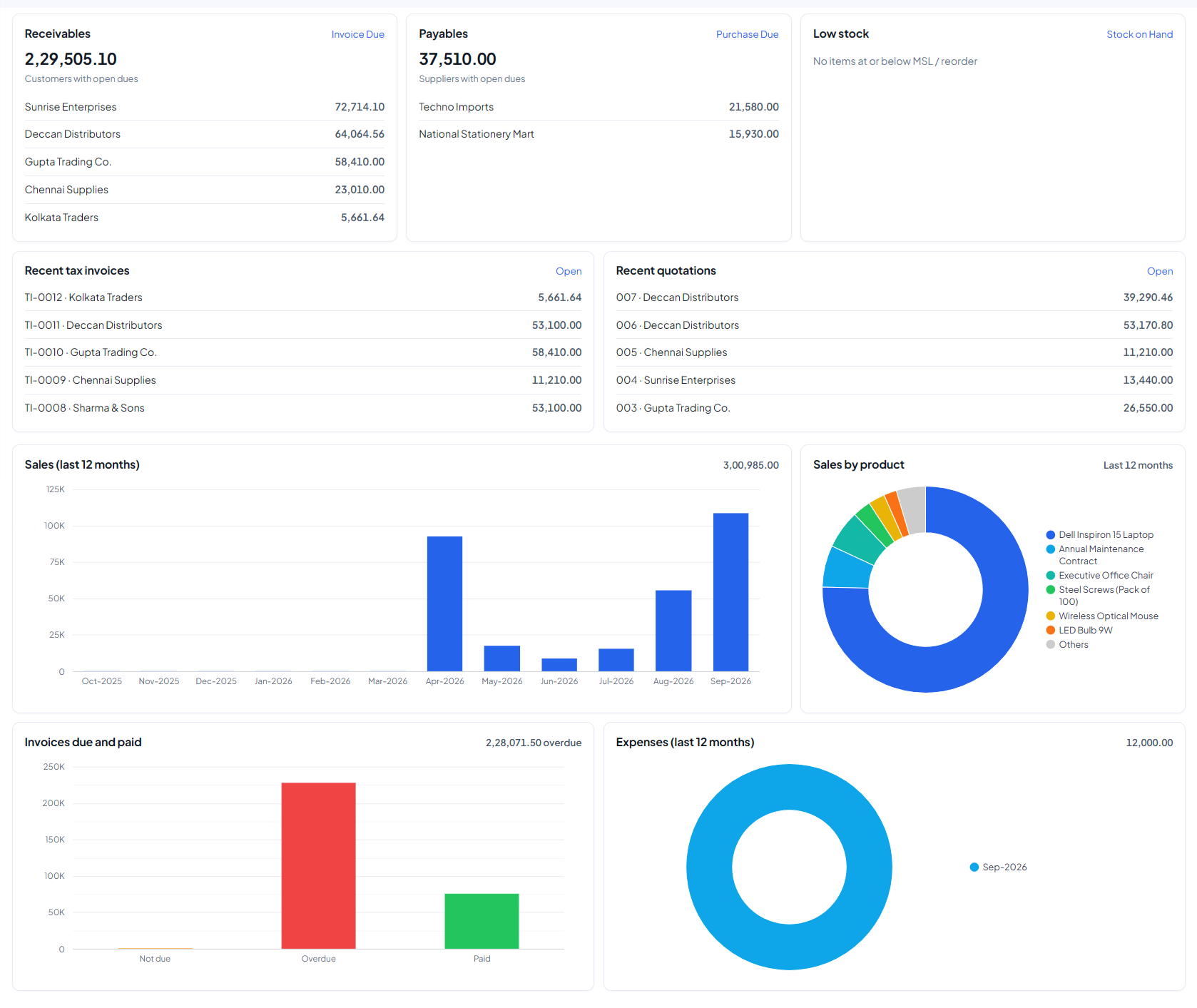Screen dimensions: 1197x1008
Task: Open quotation 005 Chennai Supplies
Action: coord(895,352)
